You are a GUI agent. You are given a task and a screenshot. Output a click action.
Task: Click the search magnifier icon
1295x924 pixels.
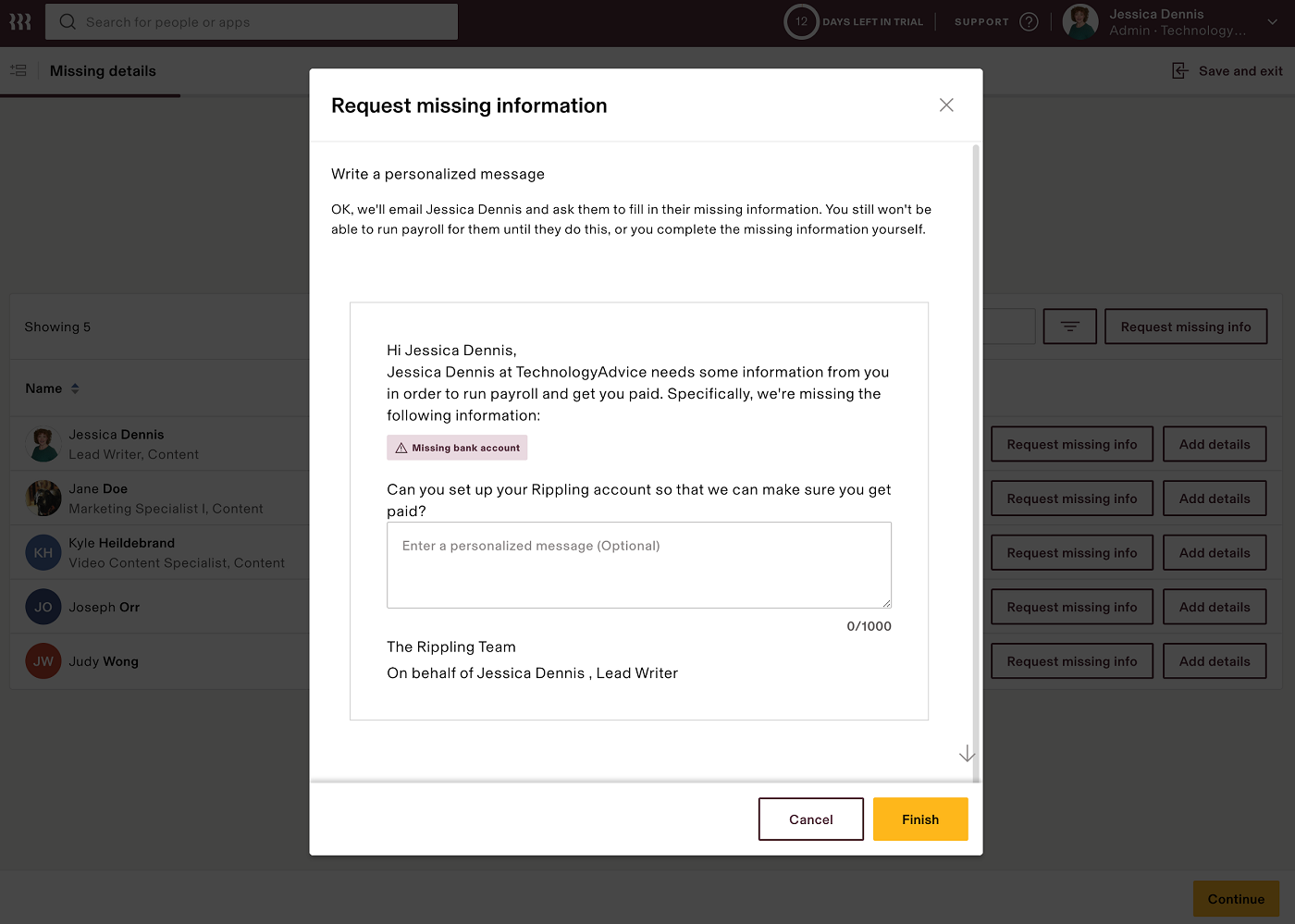pos(68,21)
